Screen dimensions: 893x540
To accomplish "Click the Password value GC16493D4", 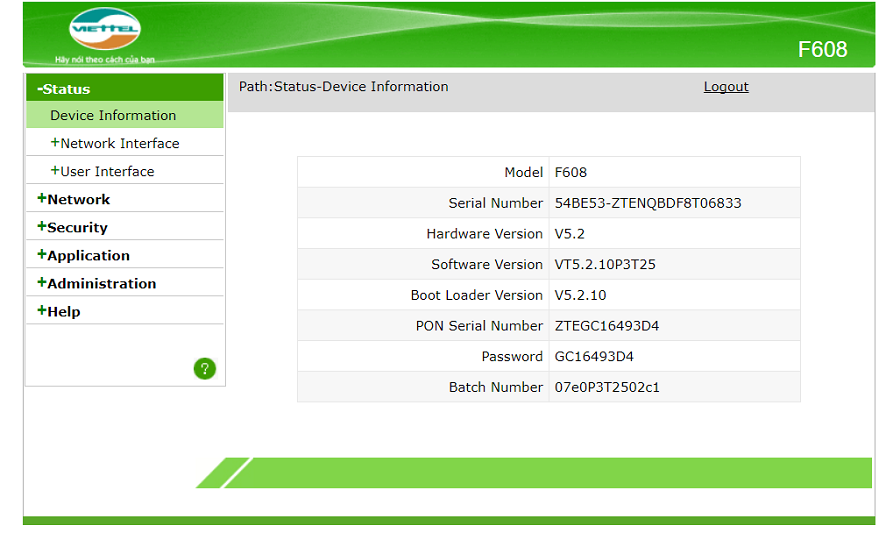I will click(594, 357).
